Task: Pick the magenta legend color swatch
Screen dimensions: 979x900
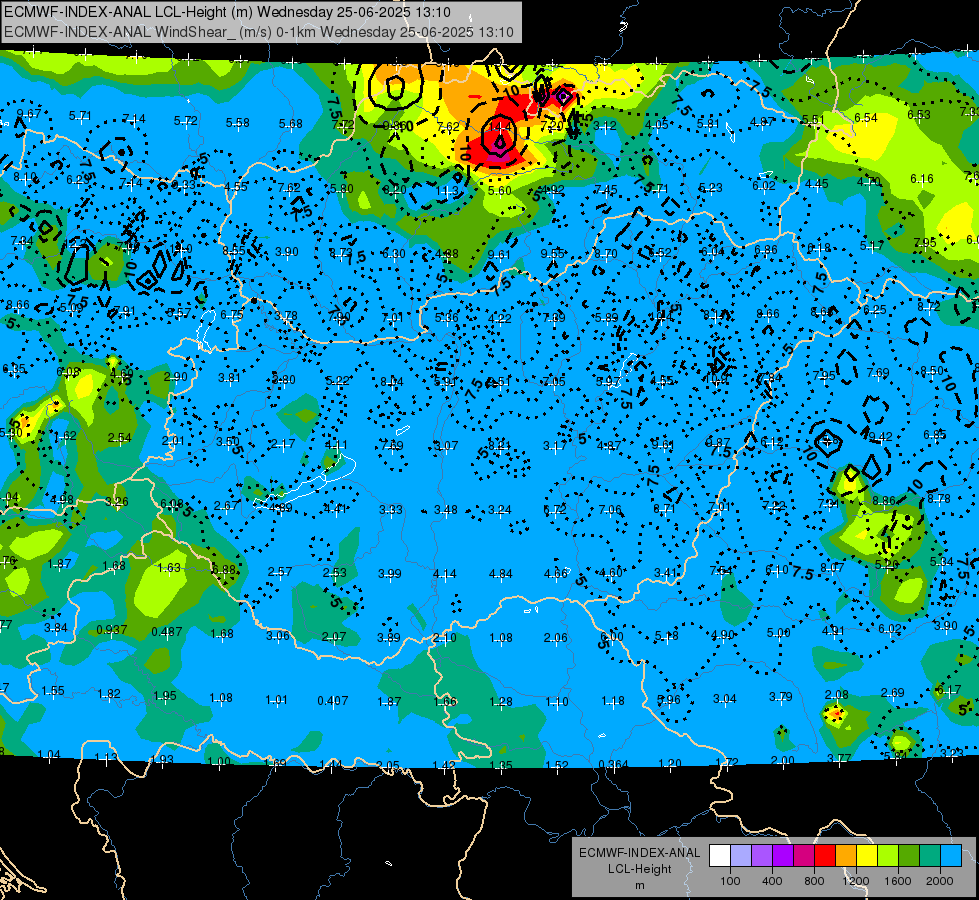Action: pos(804,856)
